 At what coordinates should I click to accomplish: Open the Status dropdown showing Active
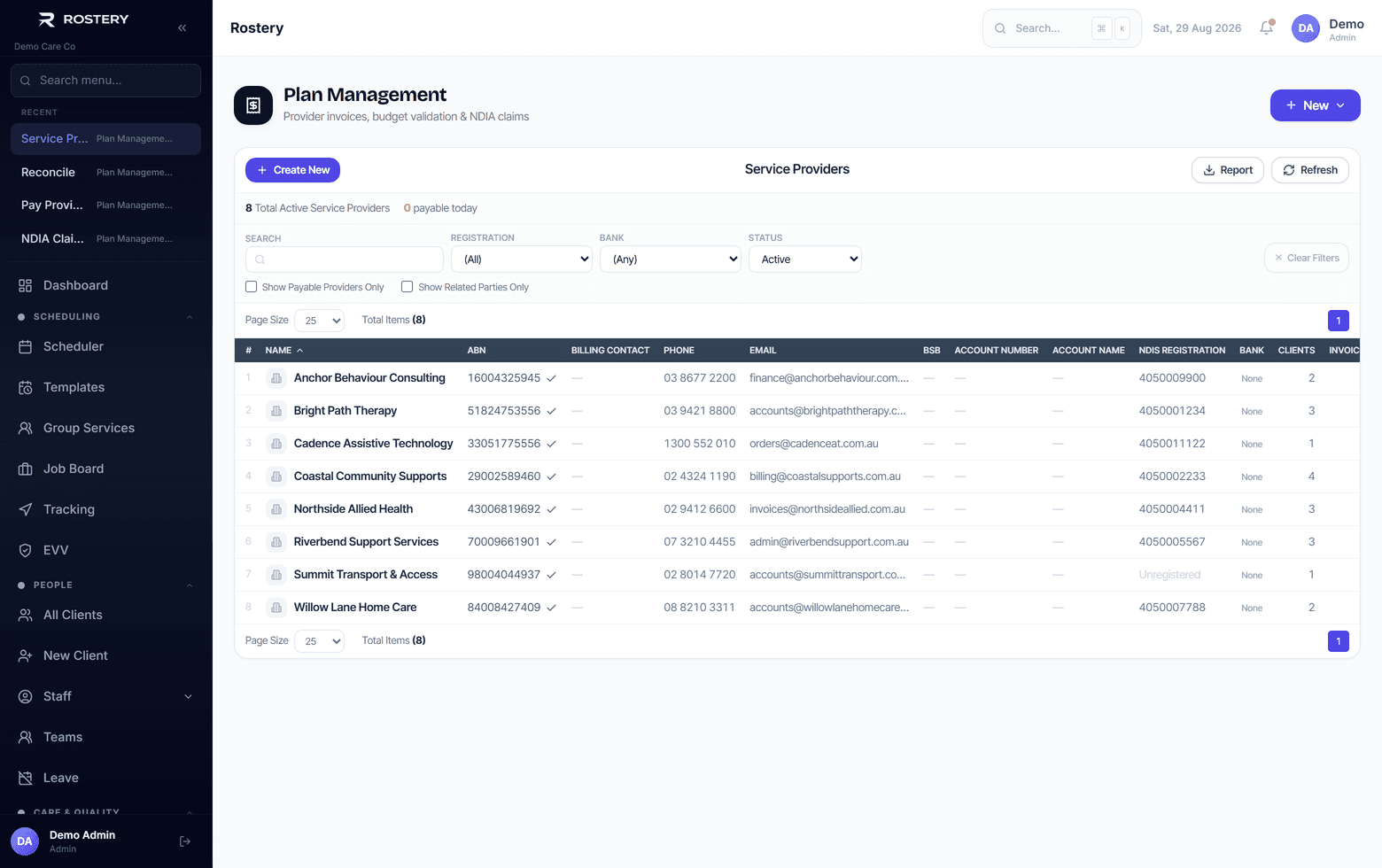(805, 260)
